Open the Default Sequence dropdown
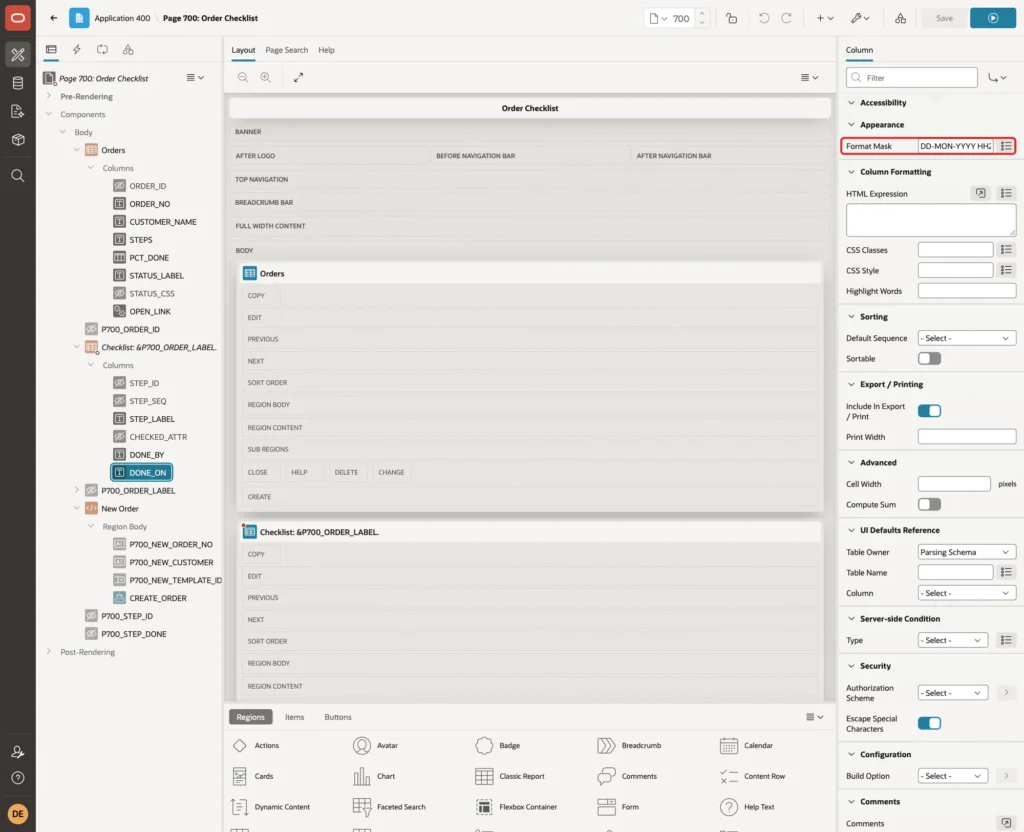1024x832 pixels. tap(967, 338)
